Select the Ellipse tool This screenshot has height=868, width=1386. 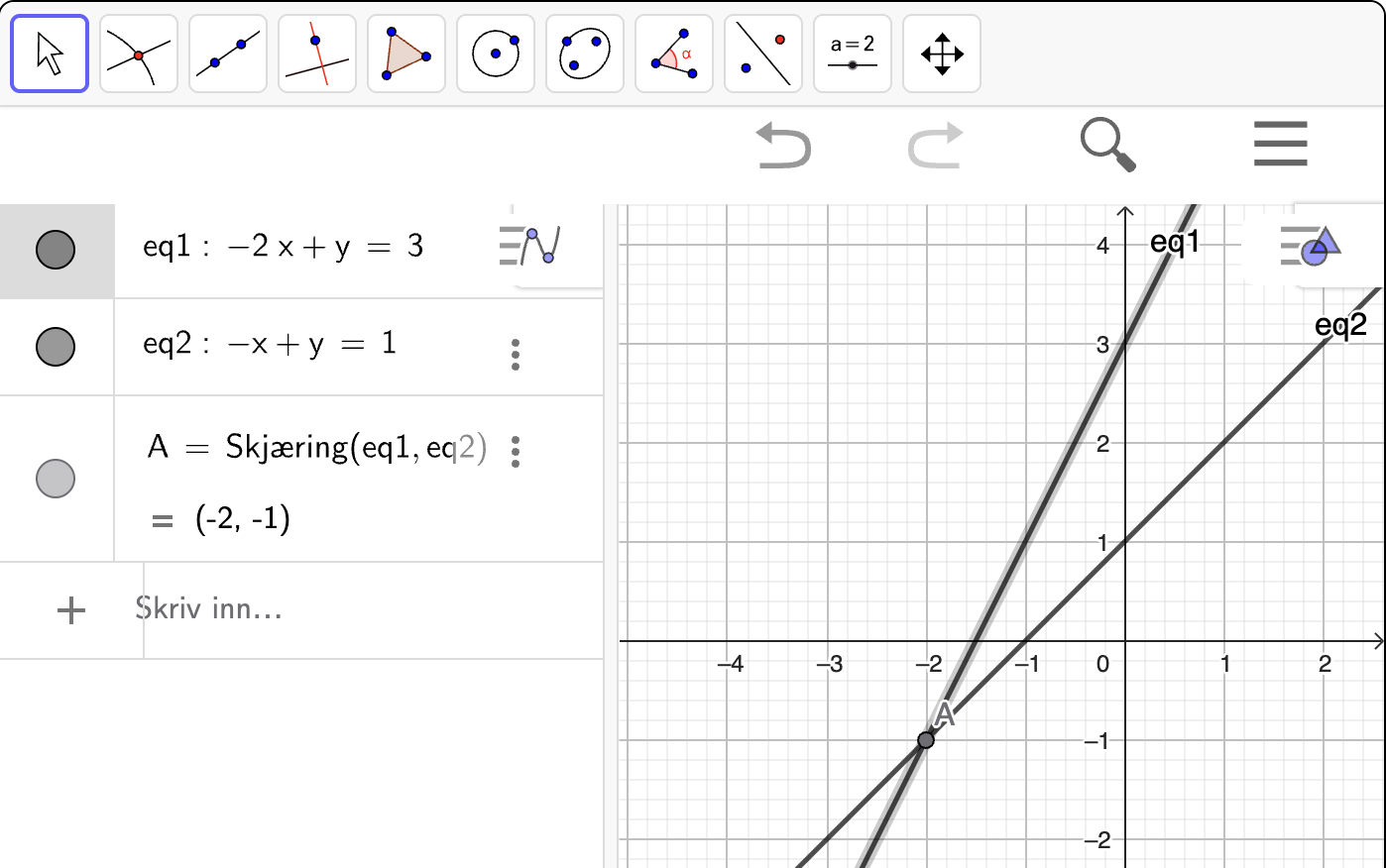[585, 54]
